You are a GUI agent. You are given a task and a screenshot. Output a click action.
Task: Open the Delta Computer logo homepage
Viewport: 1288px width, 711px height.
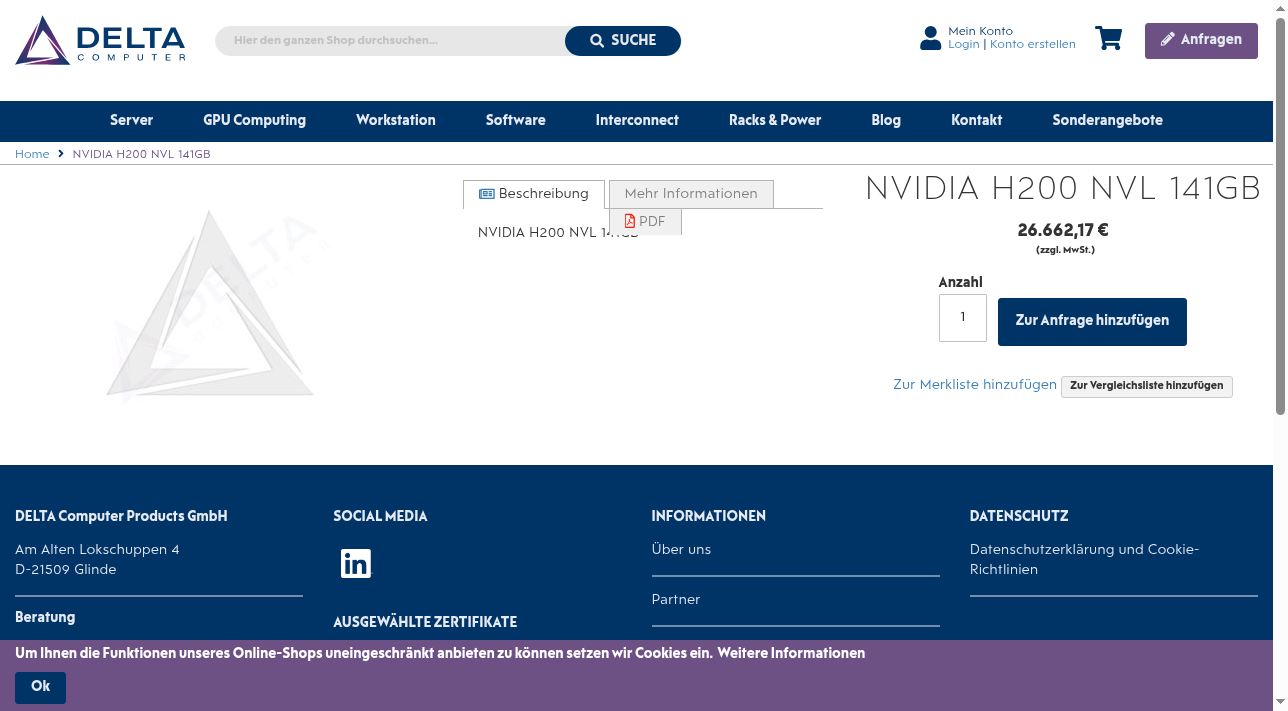100,40
